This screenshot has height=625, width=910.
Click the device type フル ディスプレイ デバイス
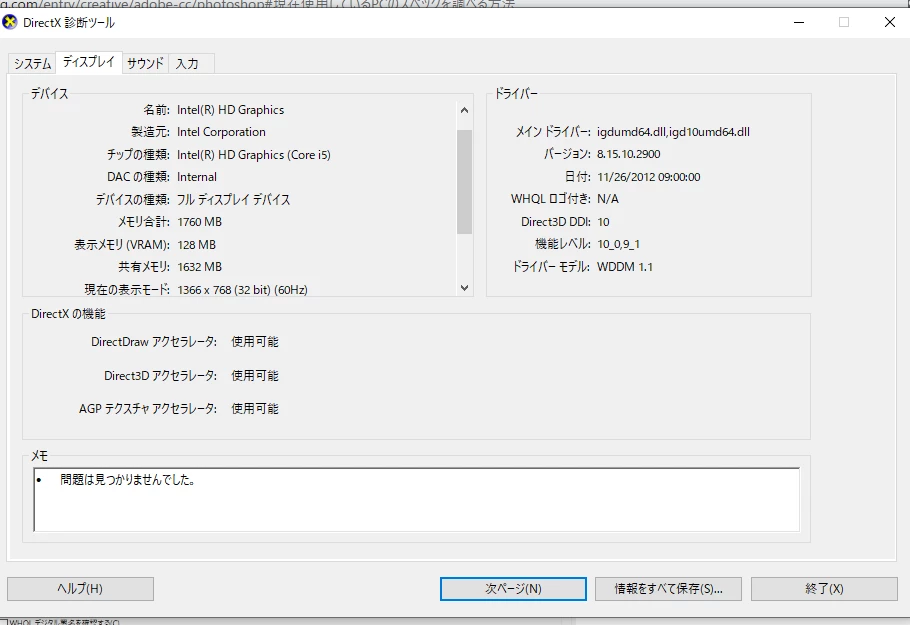coord(233,199)
